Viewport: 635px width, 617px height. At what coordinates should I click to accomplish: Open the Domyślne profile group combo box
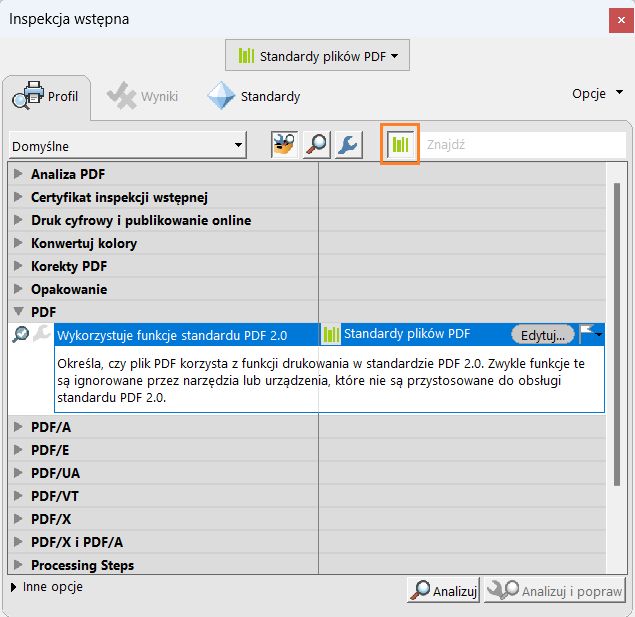pyautogui.click(x=127, y=145)
